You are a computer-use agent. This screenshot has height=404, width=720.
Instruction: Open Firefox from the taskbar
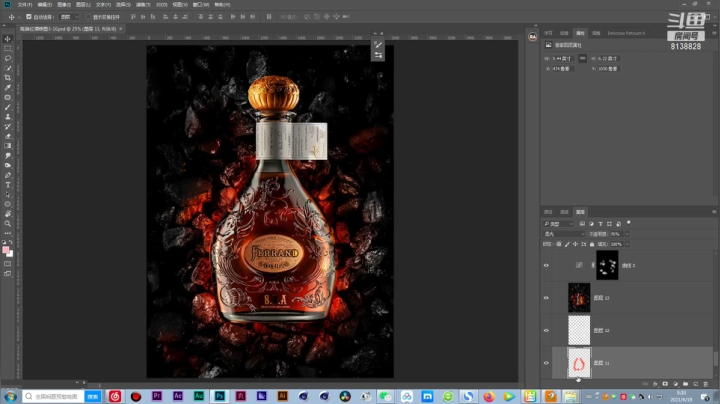[489, 396]
